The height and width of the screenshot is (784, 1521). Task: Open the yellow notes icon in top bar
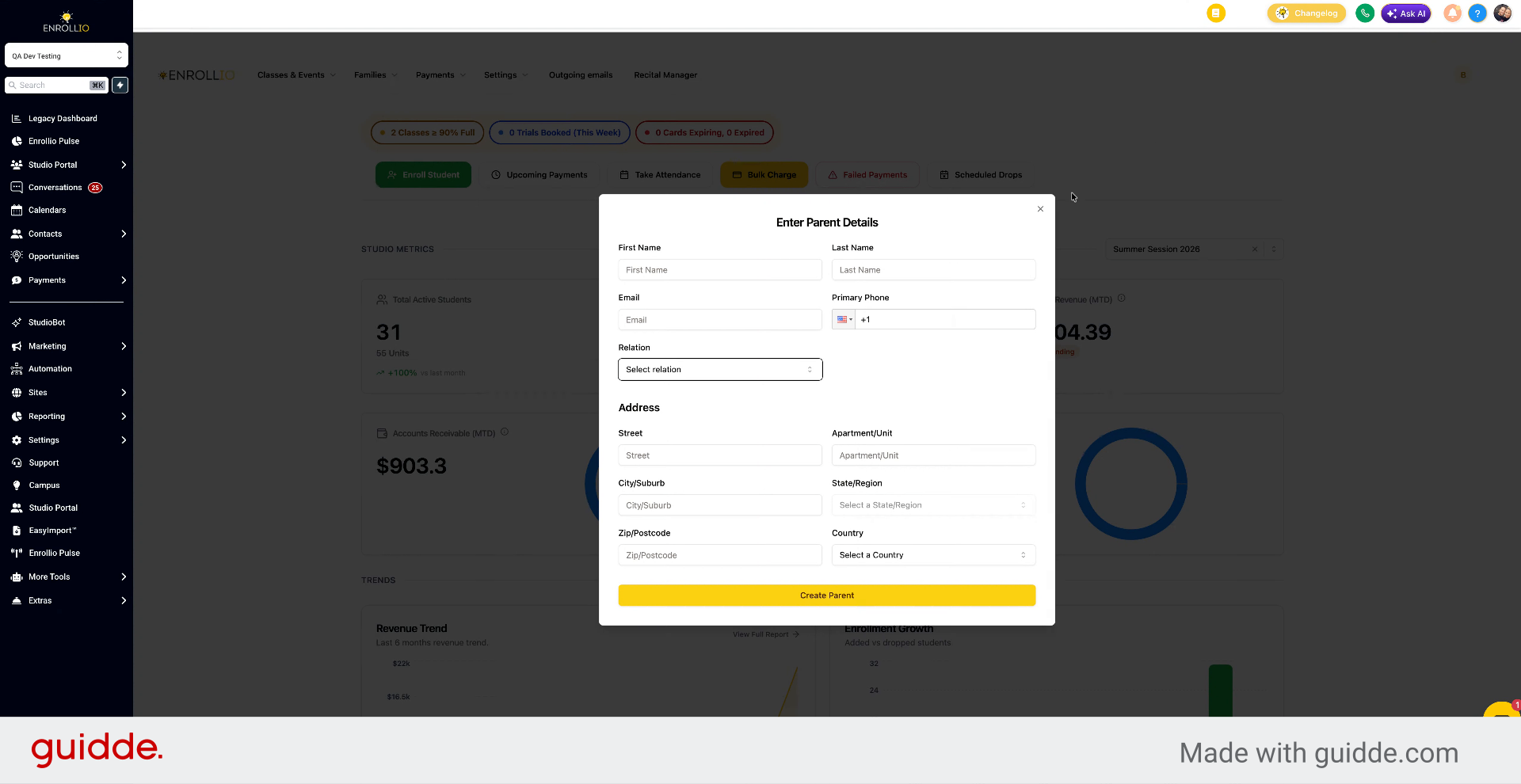point(1216,13)
